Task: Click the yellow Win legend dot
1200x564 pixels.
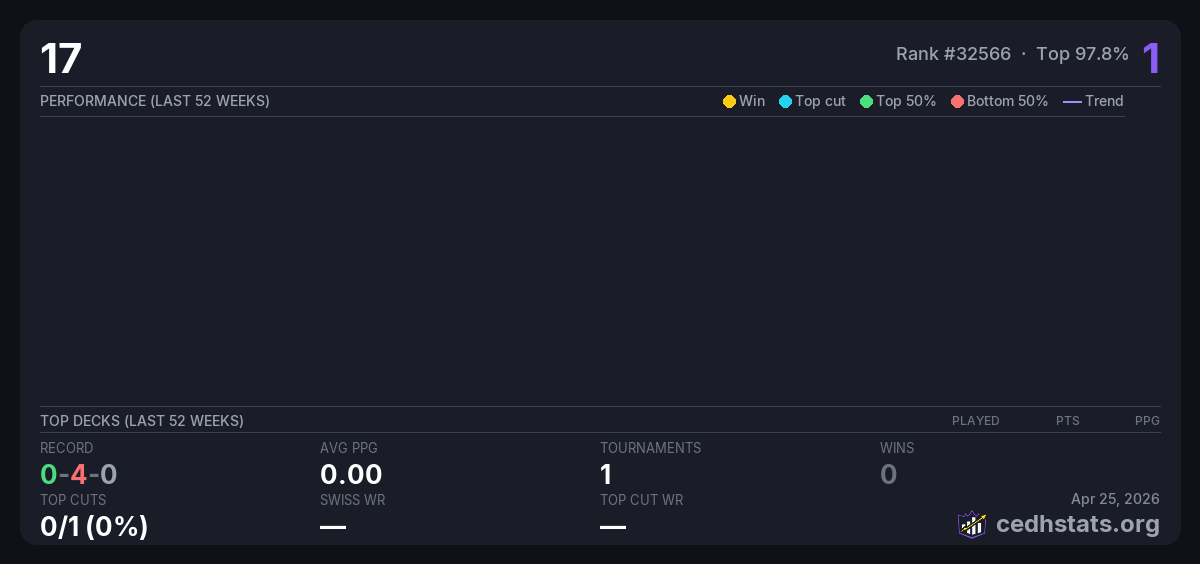Action: pyautogui.click(x=729, y=102)
